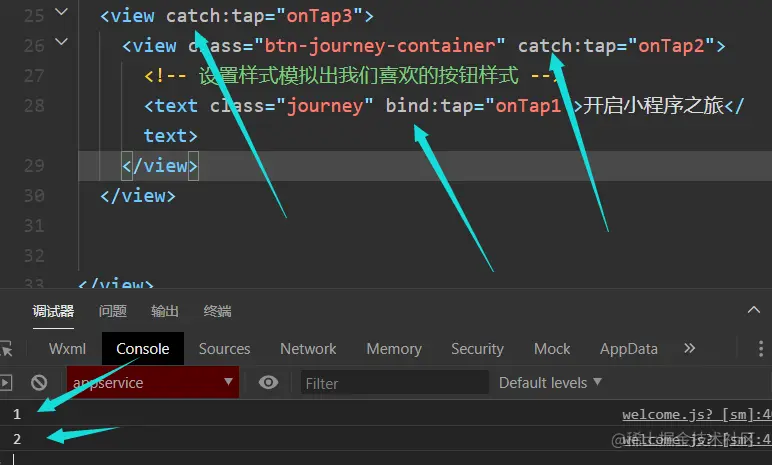
Task: Click the 设置样式模拟出我们喜欢的按钮样式 comment
Action: (x=358, y=76)
